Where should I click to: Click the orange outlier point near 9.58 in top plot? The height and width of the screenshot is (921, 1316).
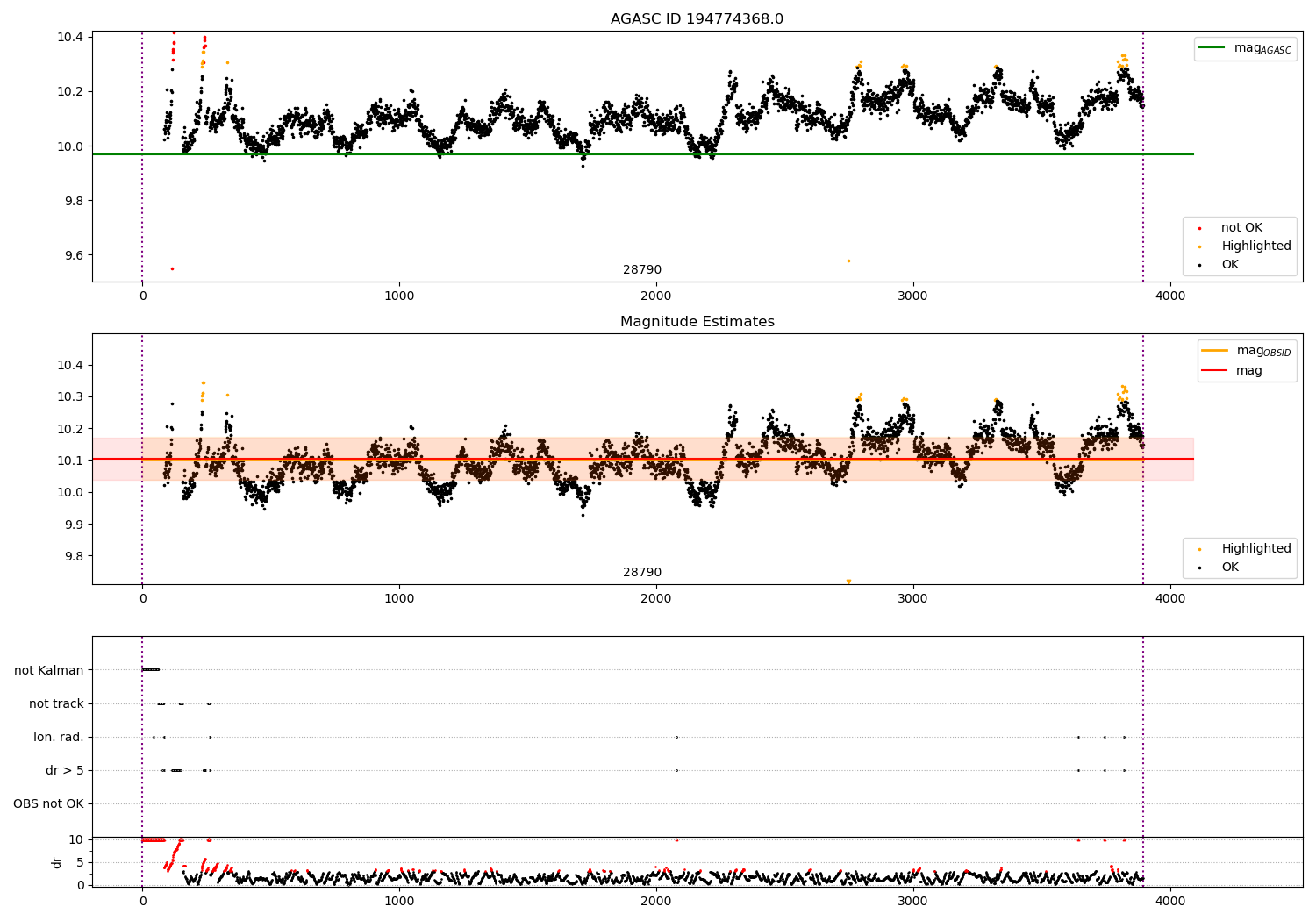point(848,261)
